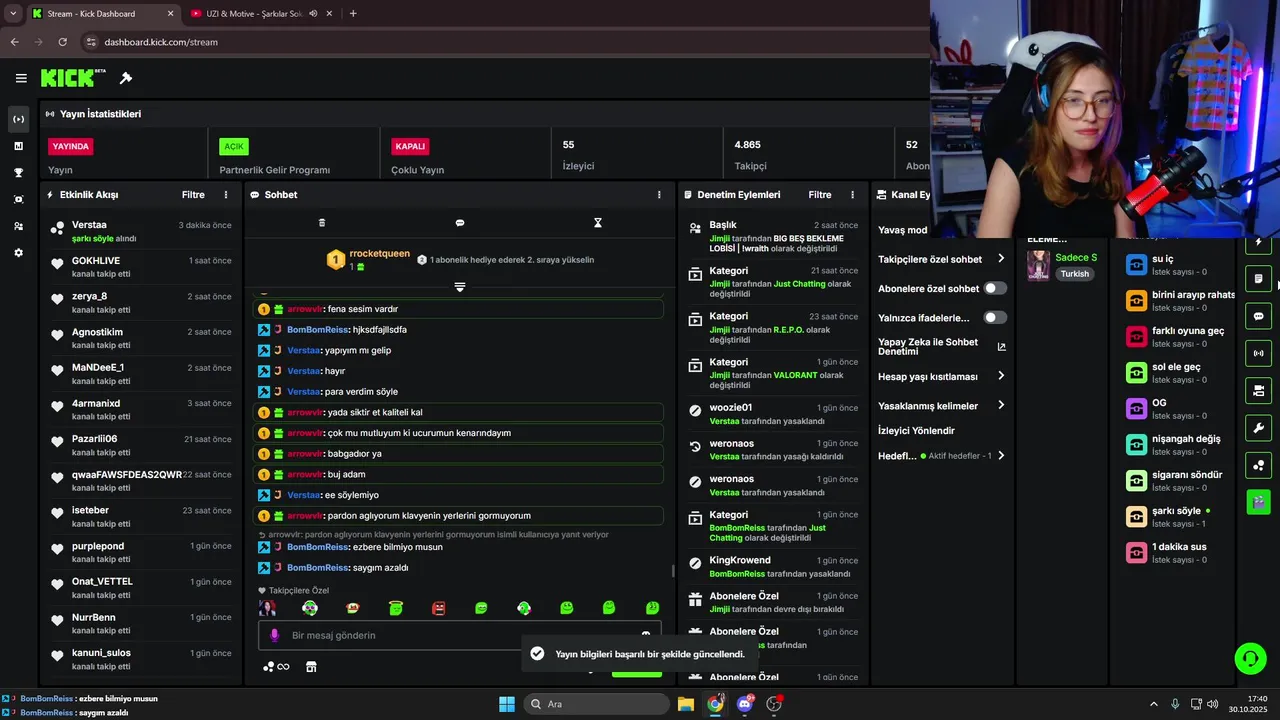Click the lightning bolt icon in right strip
The image size is (1280, 720).
[x=1259, y=242]
